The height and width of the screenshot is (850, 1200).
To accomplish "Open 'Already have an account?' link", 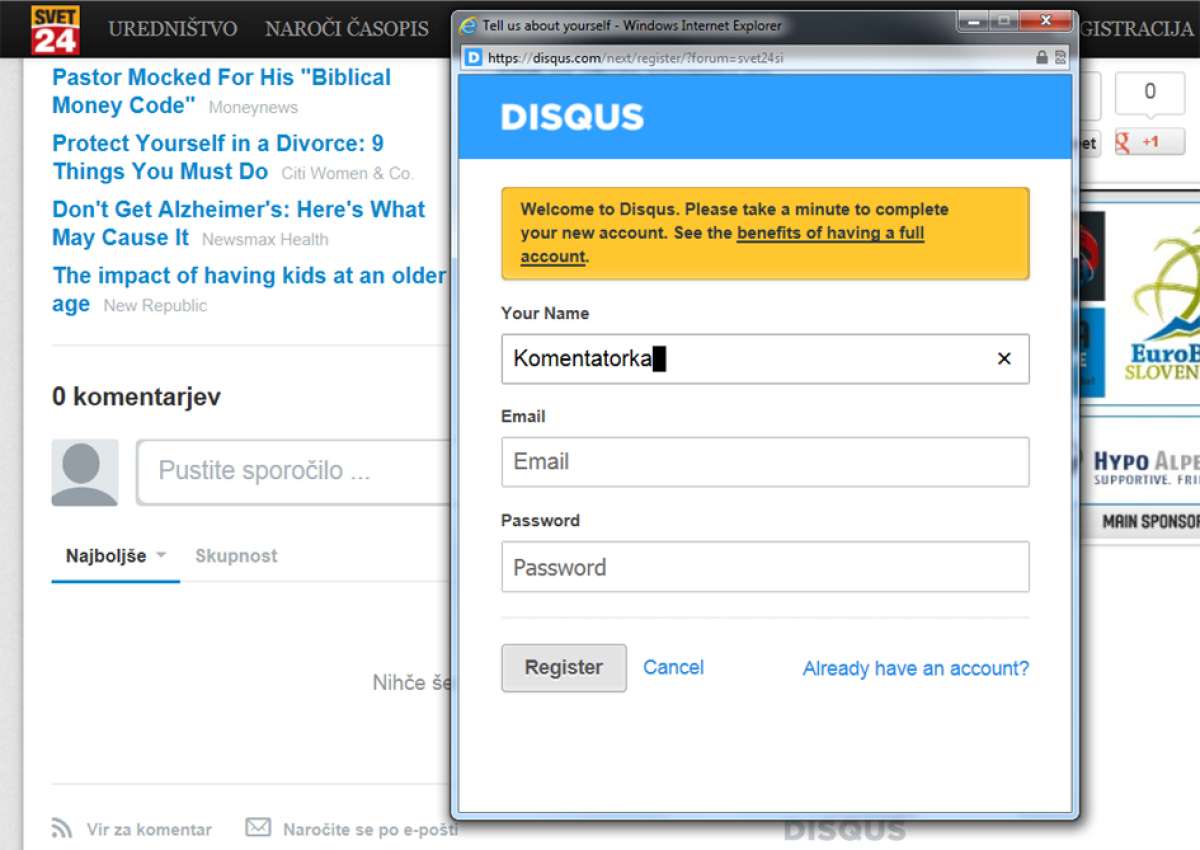I will tap(916, 668).
